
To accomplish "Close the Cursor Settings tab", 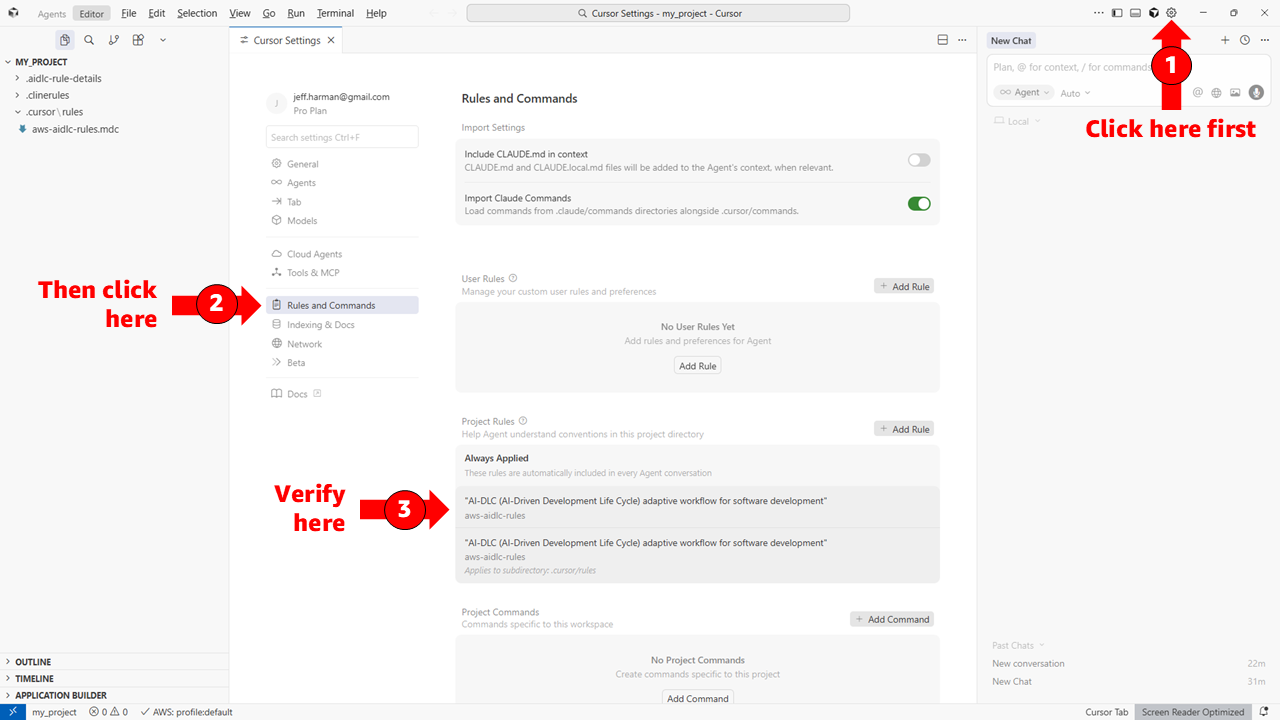I will [x=331, y=40].
